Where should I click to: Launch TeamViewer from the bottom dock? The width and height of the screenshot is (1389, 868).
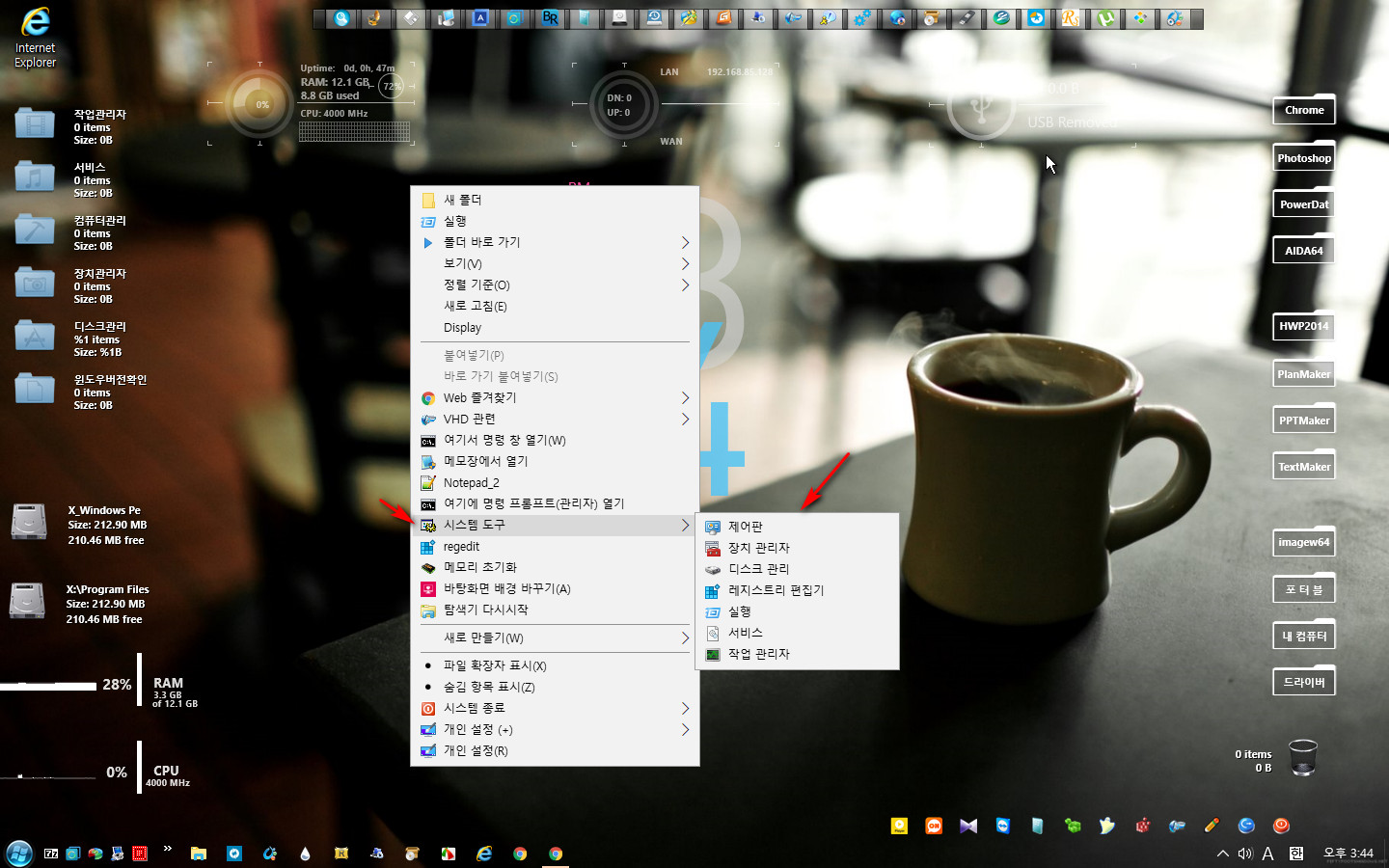tap(1003, 826)
